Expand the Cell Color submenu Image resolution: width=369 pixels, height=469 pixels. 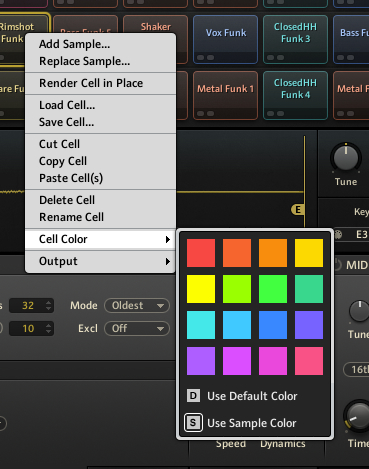100,239
